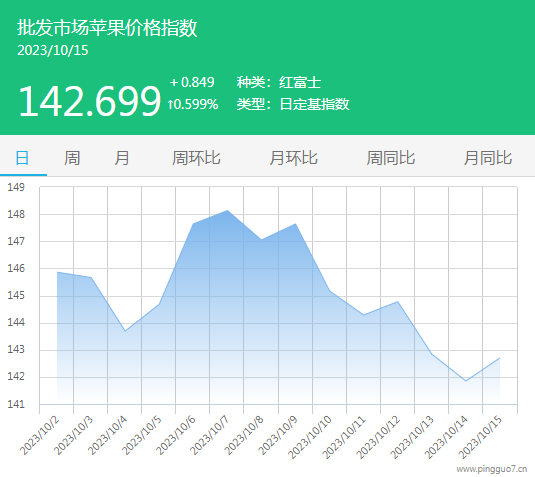Viewport: 535px width, 477px height.
Task: Open the 周同比 comparison tab
Action: 391,158
